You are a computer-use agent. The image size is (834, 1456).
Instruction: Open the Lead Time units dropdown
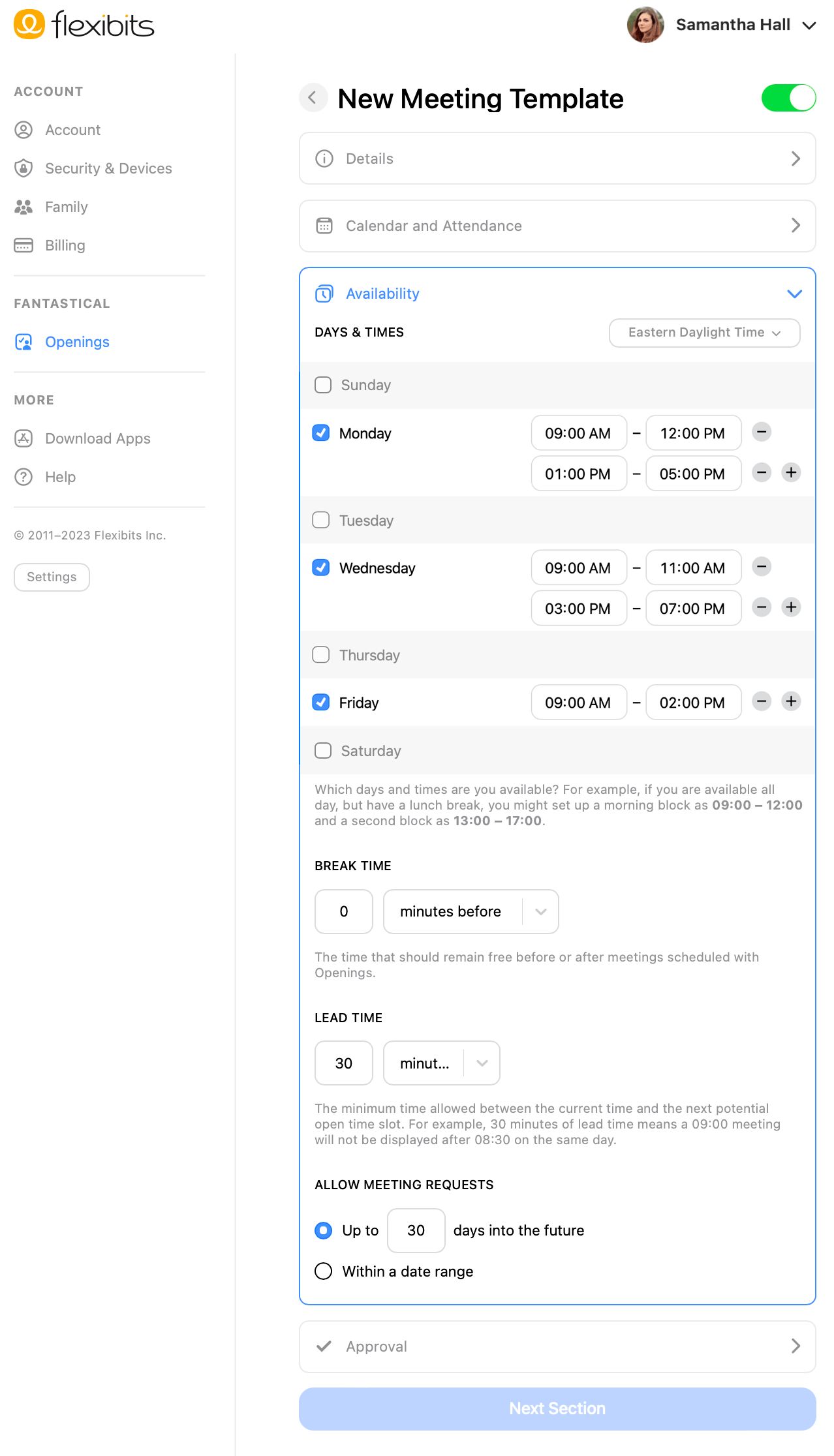point(442,1063)
